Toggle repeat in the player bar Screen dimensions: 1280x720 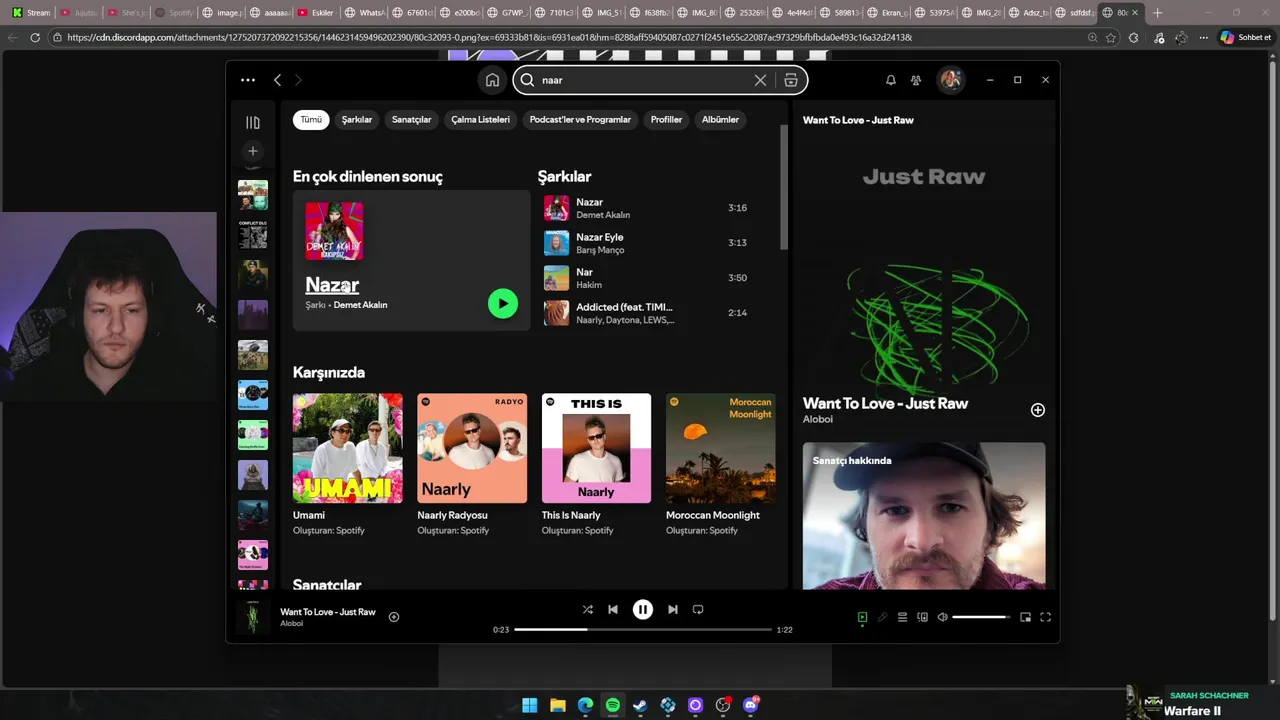[698, 609]
